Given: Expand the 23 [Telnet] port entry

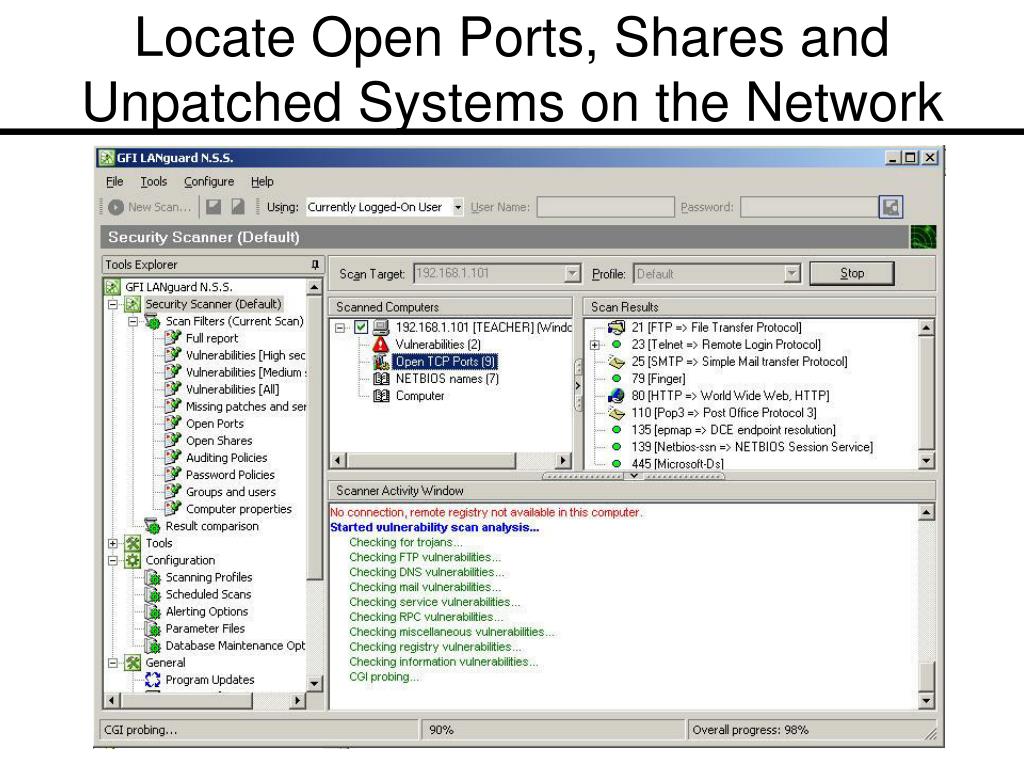Looking at the screenshot, I should pos(594,345).
